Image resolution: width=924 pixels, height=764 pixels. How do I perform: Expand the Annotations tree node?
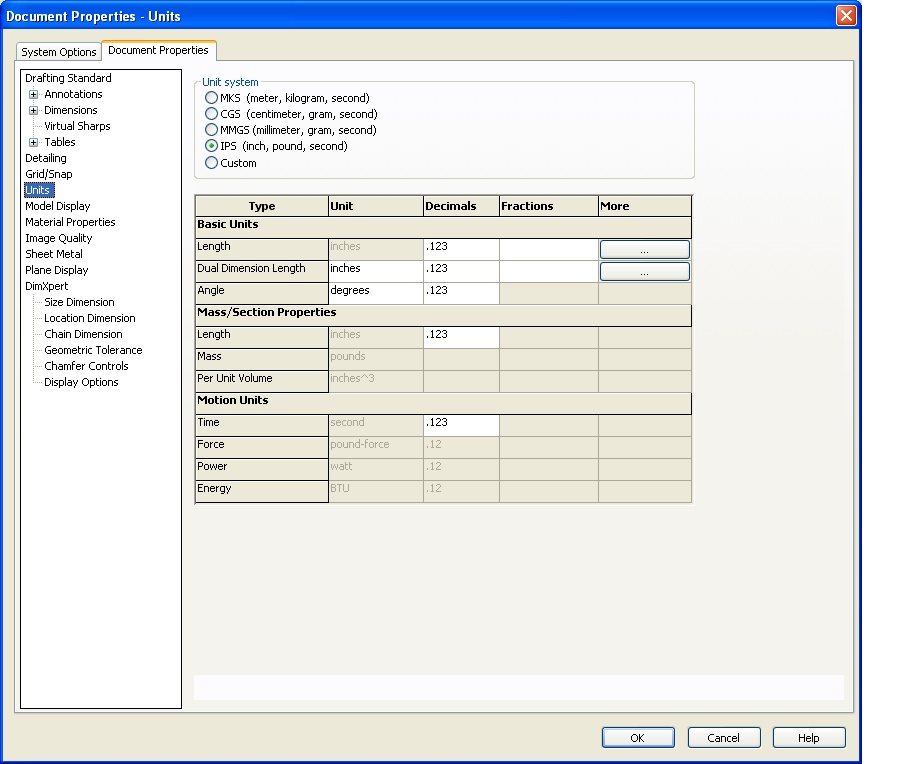(x=34, y=94)
